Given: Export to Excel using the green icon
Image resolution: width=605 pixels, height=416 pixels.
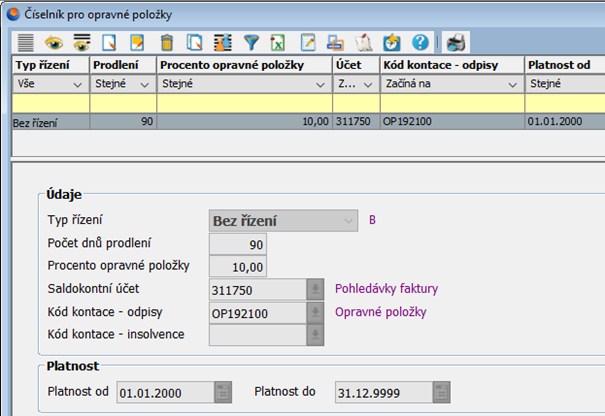Looking at the screenshot, I should [x=278, y=42].
